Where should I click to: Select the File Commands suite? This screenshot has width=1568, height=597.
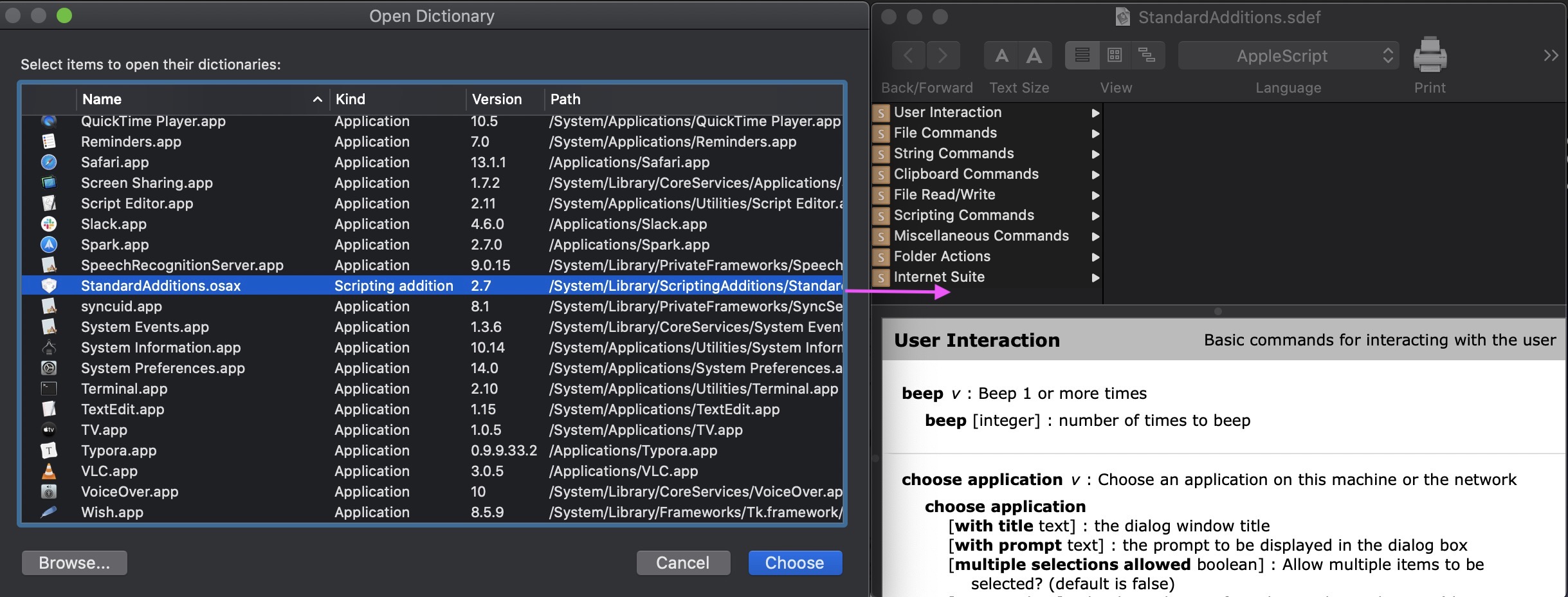pos(945,133)
